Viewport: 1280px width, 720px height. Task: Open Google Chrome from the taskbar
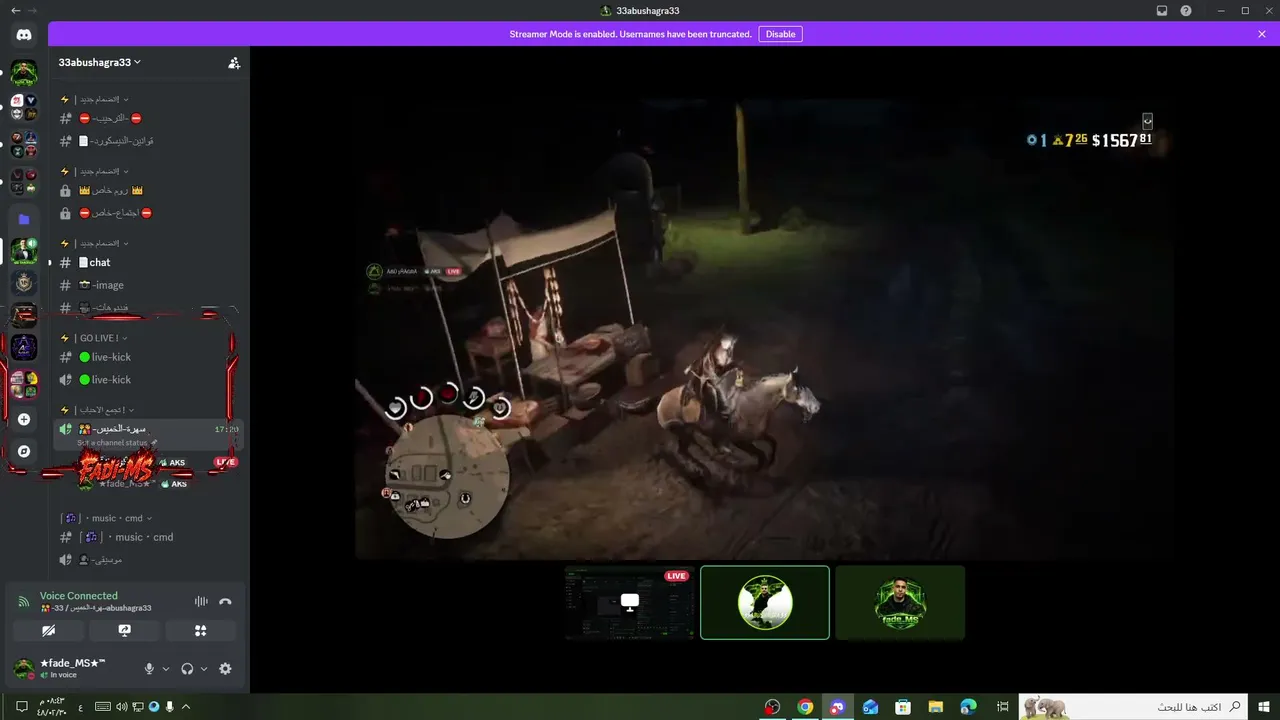pos(805,707)
